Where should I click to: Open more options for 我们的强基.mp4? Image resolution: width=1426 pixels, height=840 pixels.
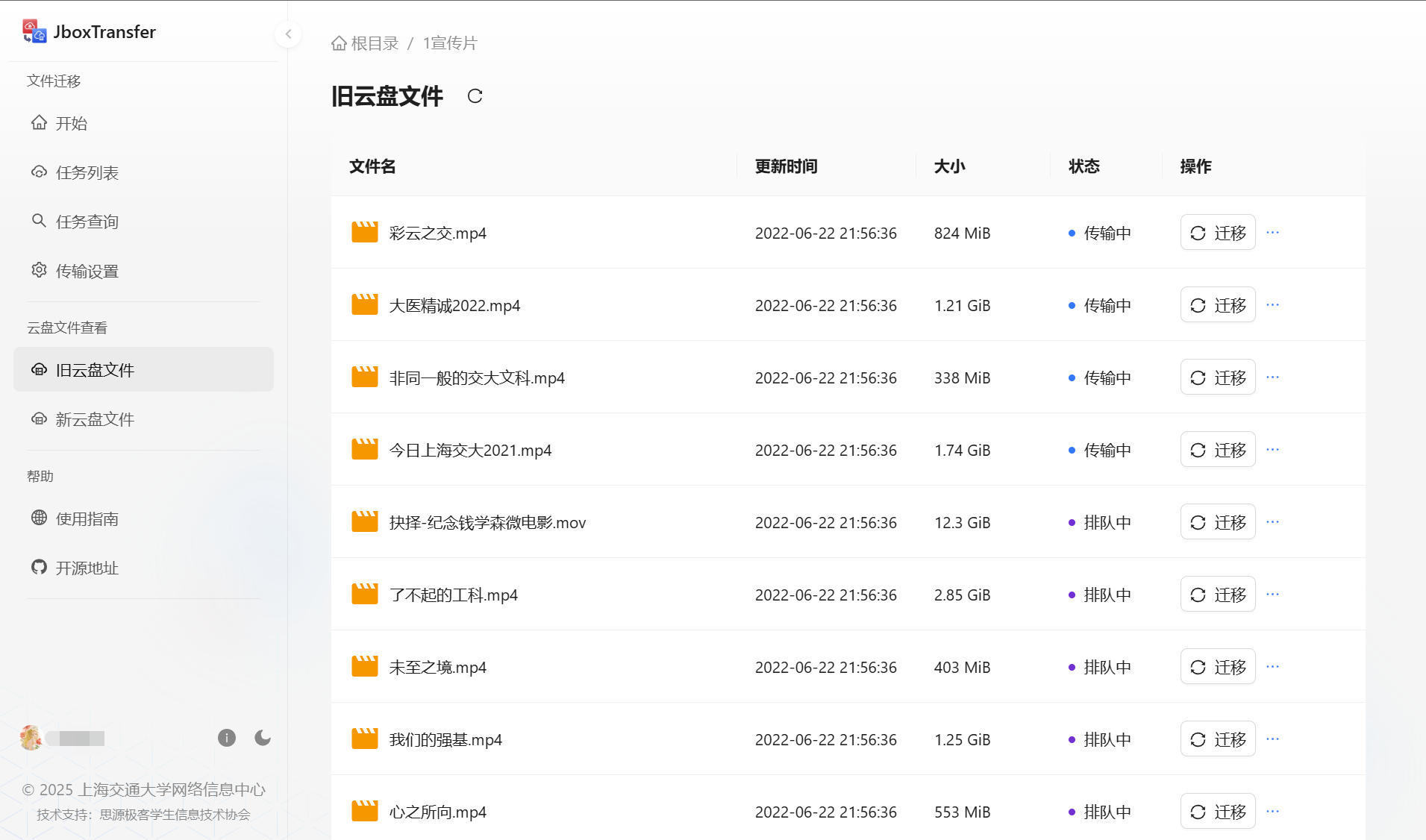point(1273,739)
